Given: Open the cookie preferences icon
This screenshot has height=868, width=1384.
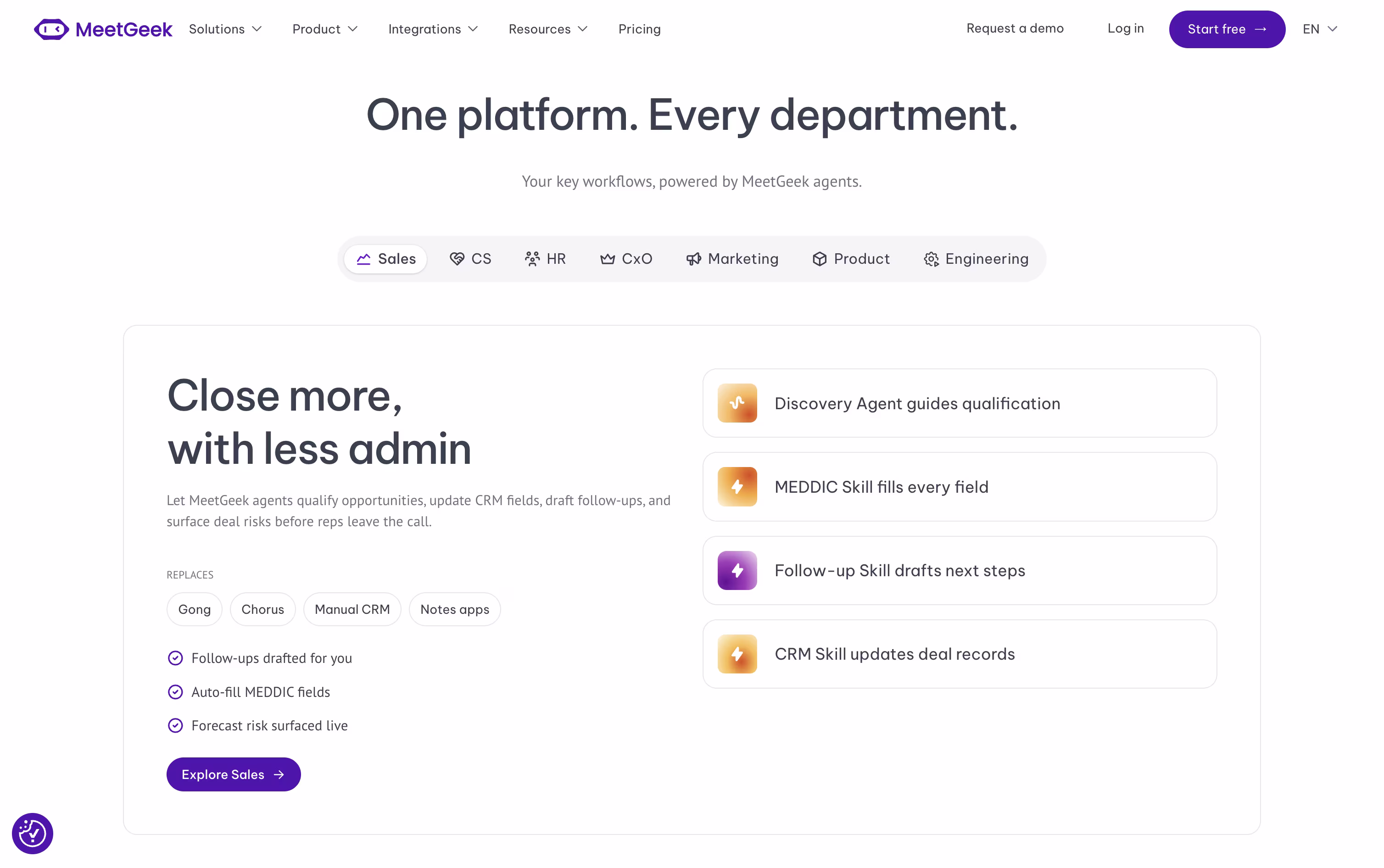Looking at the screenshot, I should point(33,833).
